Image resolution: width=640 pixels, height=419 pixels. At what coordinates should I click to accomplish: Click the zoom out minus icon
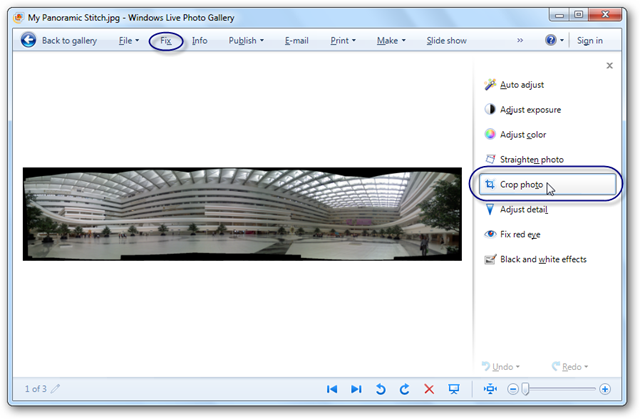point(513,389)
